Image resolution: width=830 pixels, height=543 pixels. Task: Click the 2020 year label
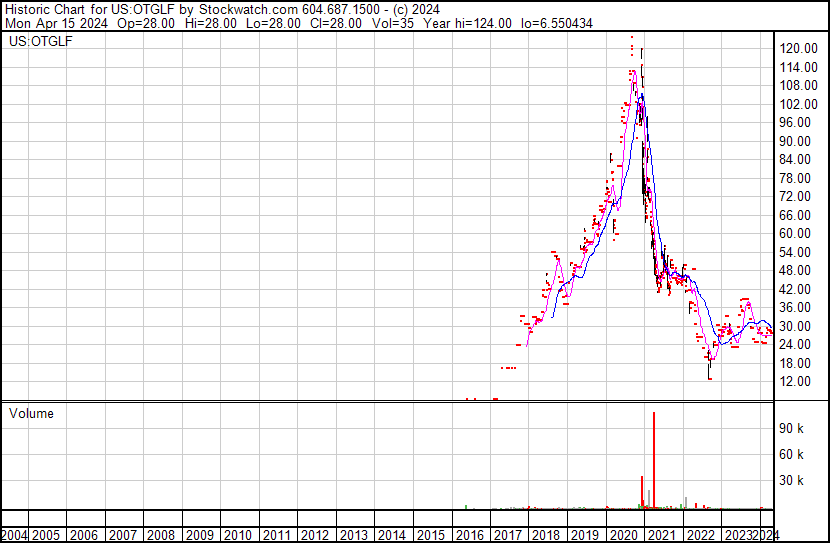coord(624,535)
